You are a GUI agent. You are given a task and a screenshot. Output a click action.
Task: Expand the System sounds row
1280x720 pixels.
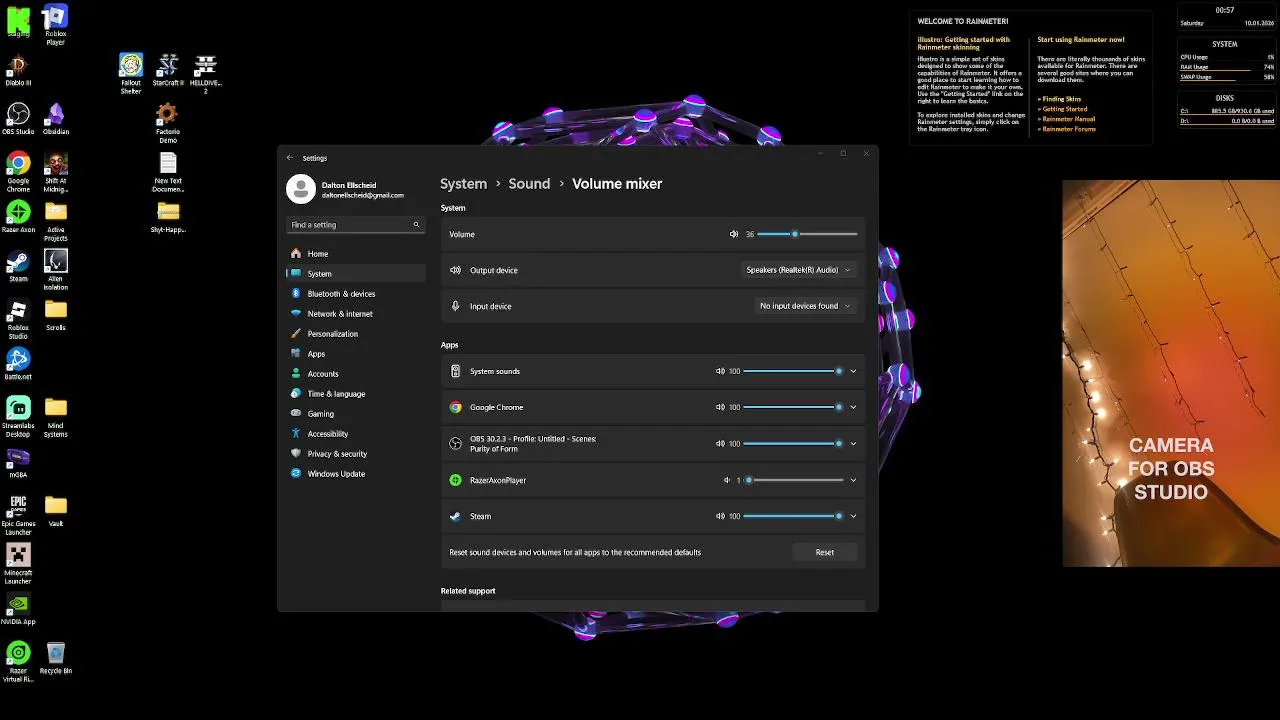853,371
